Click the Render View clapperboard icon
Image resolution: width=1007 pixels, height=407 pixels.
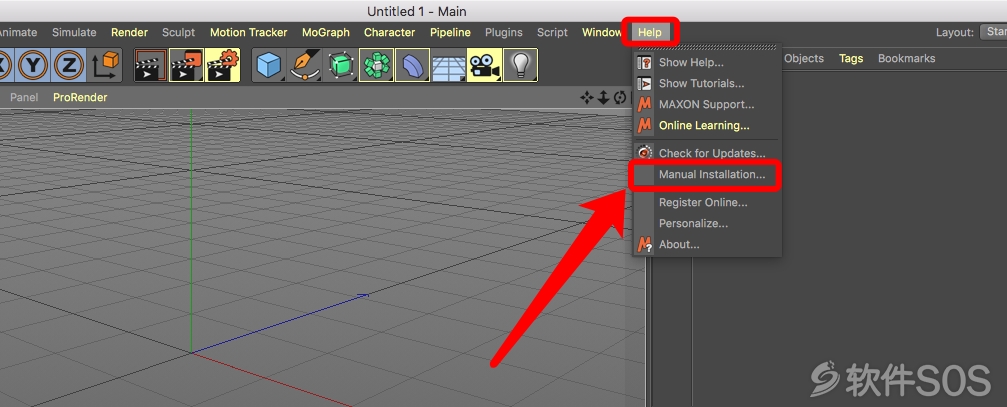click(x=150, y=65)
